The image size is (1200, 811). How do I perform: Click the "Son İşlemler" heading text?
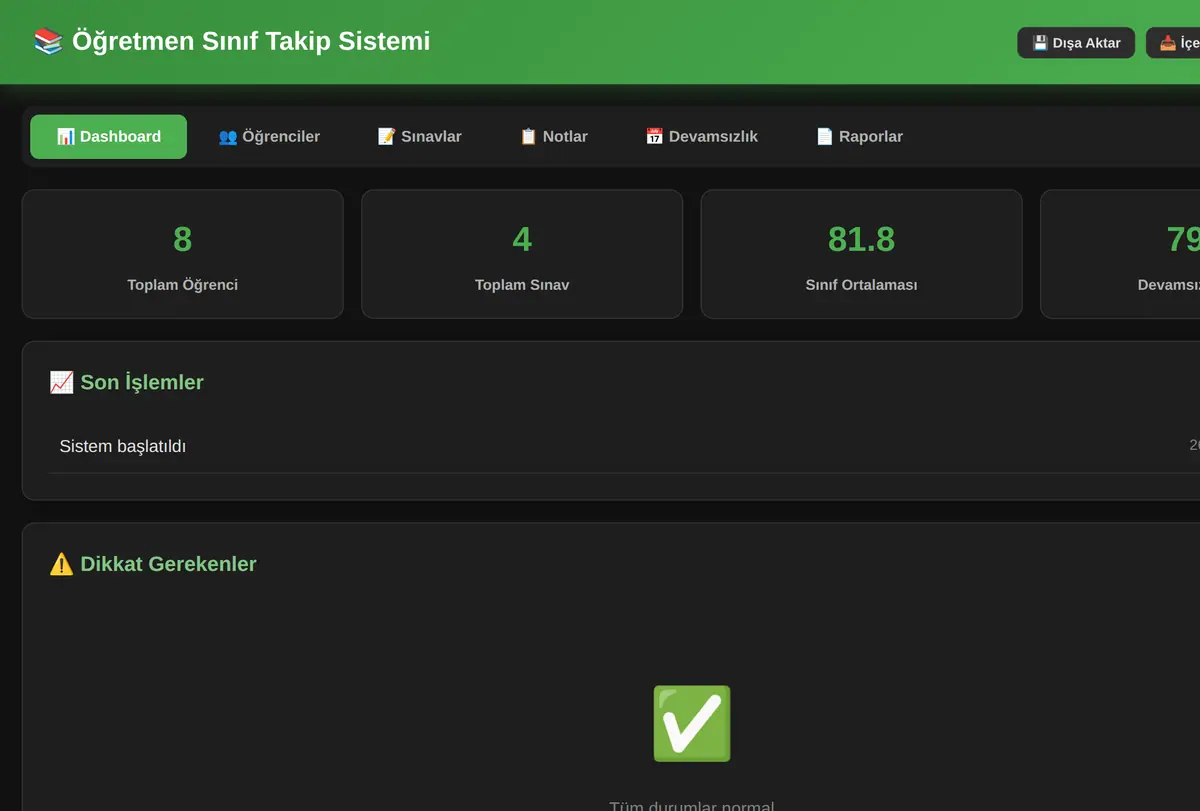tap(142, 382)
